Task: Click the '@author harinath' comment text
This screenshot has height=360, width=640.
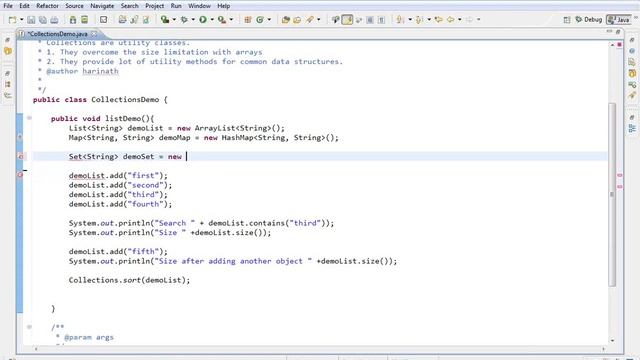Action: pos(82,71)
